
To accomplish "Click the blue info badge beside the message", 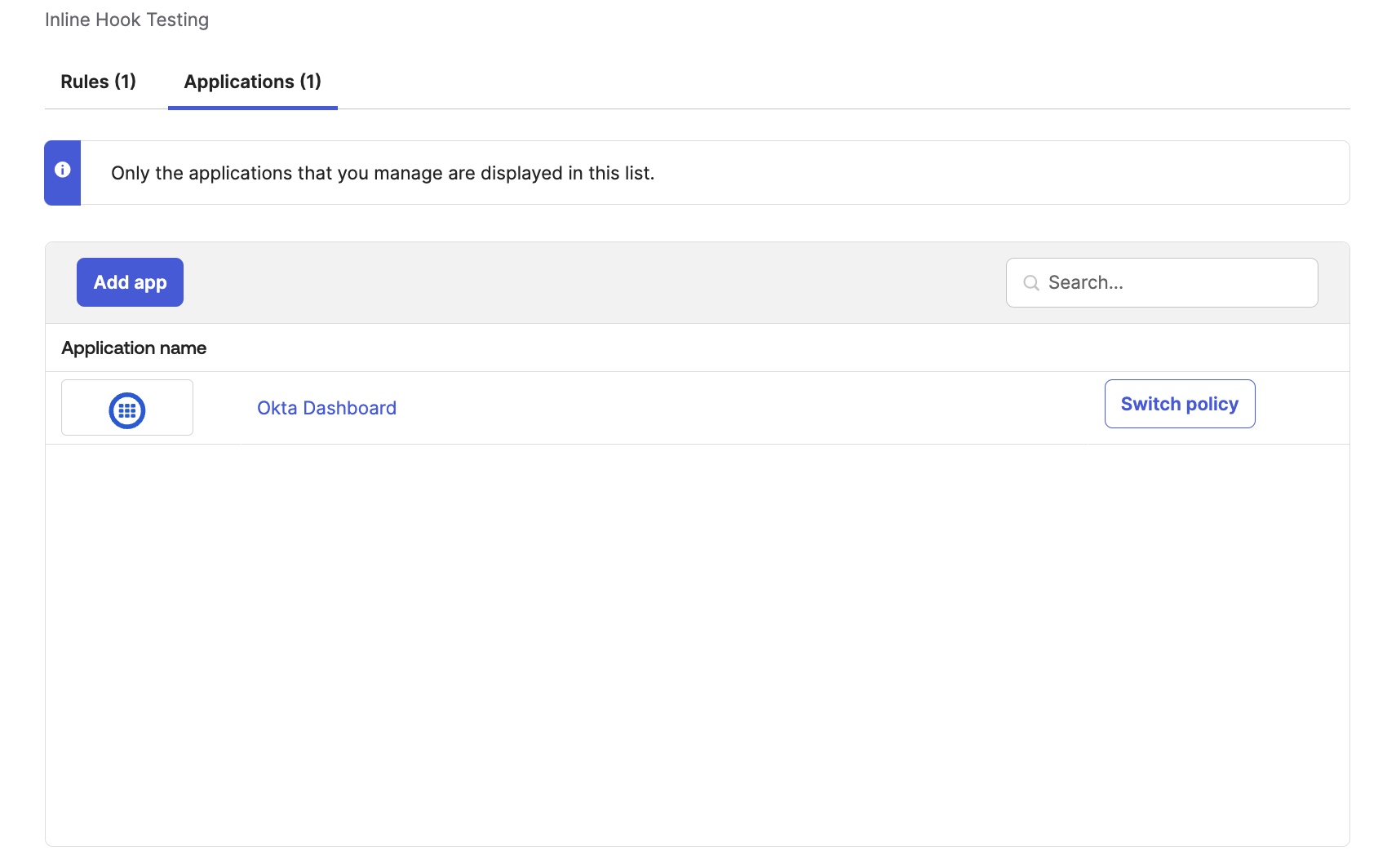I will 62,169.
